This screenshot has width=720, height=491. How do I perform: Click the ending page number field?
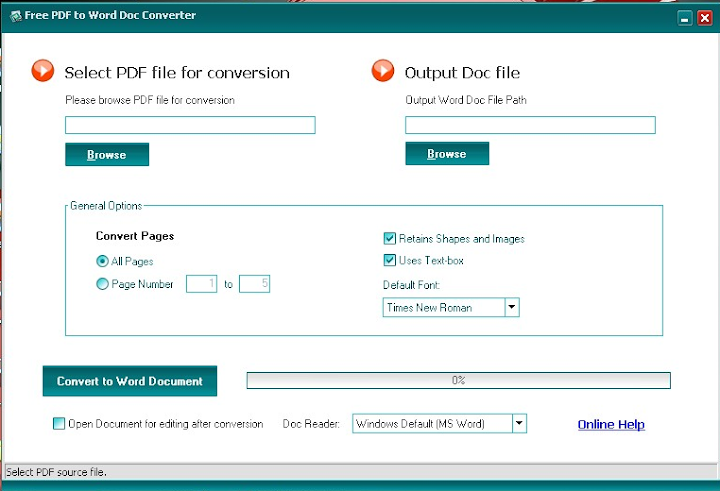point(254,284)
